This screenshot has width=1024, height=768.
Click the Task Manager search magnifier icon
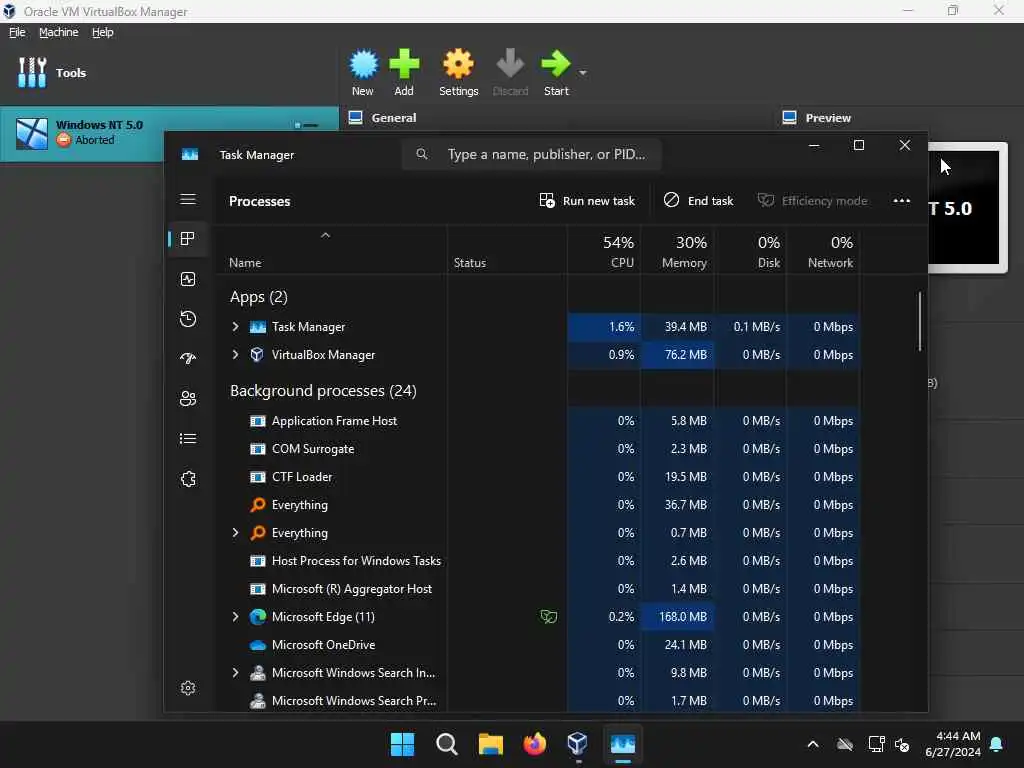(422, 154)
